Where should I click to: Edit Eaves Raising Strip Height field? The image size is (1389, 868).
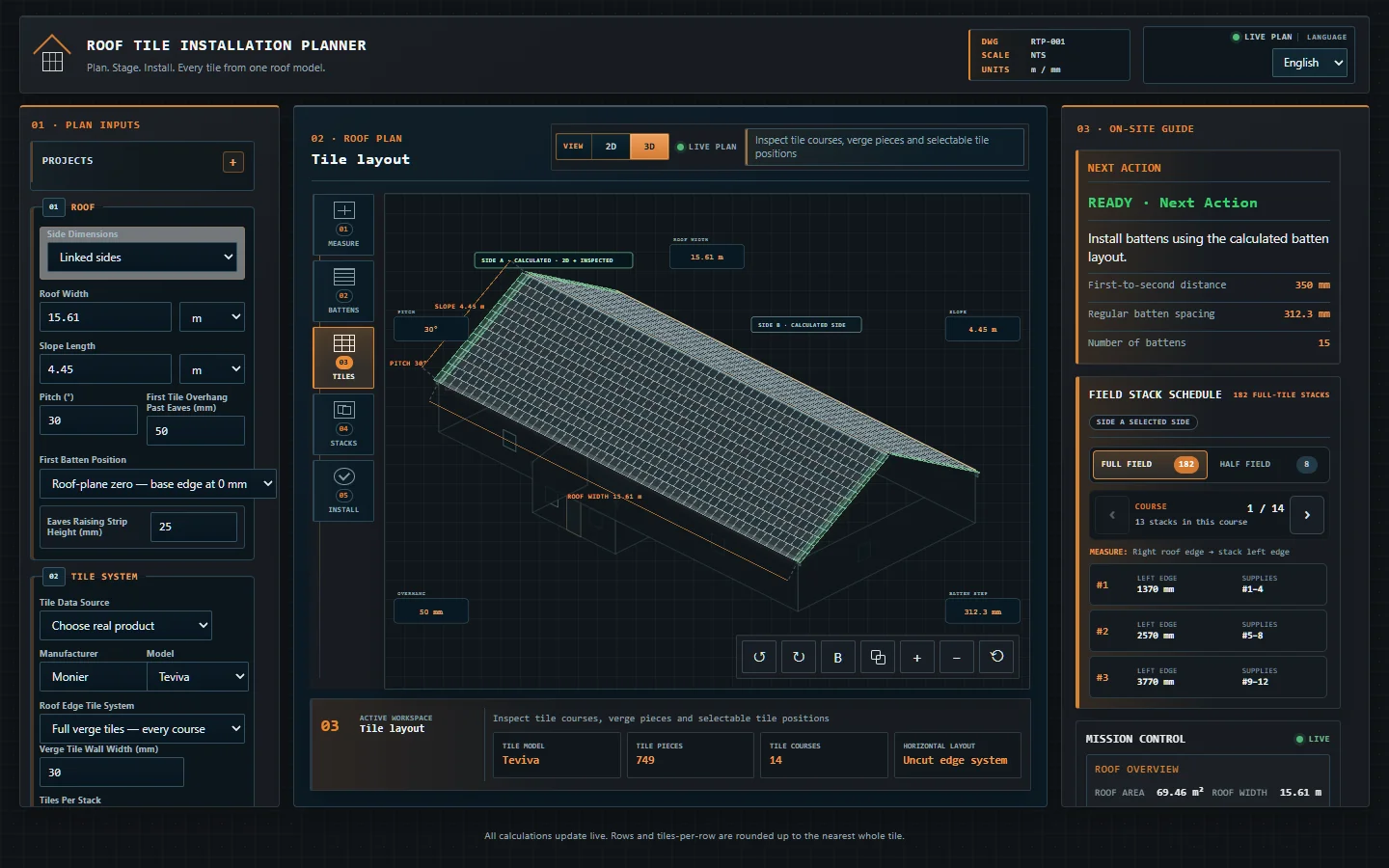pyautogui.click(x=194, y=527)
